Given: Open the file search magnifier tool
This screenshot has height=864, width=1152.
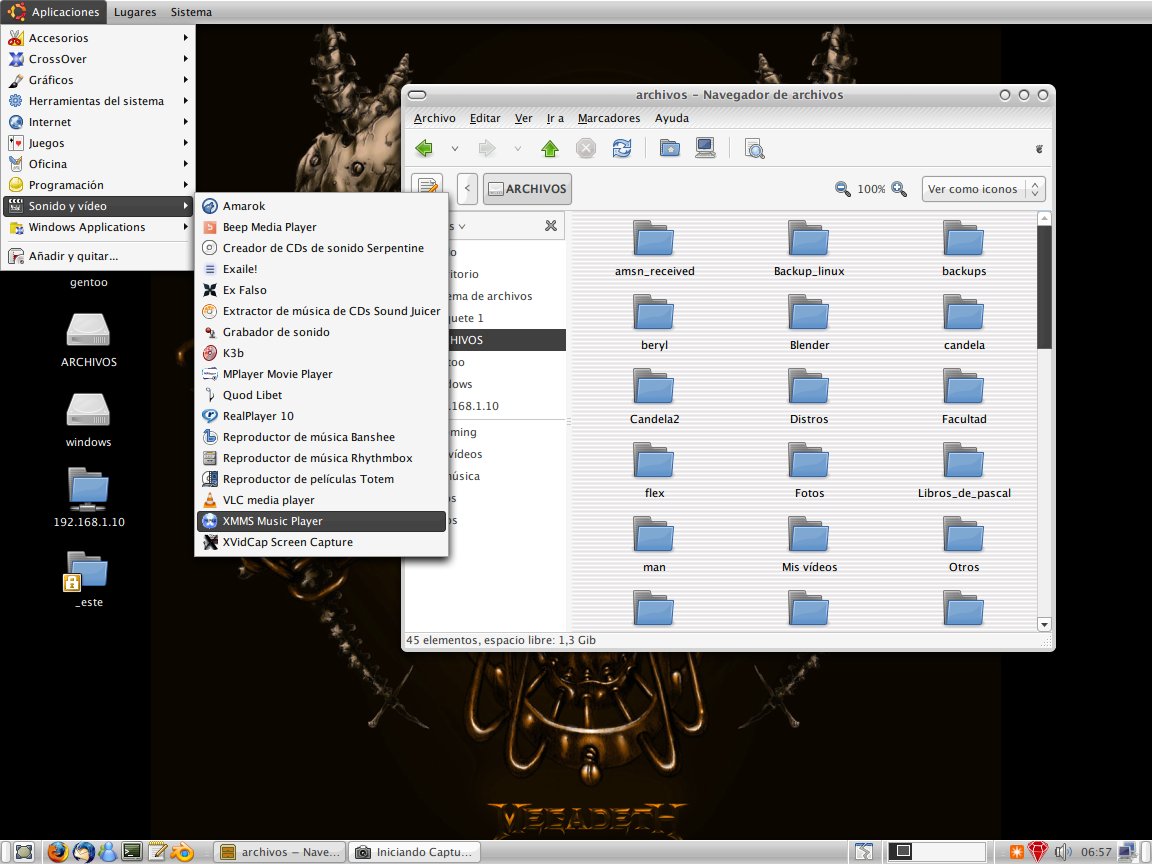Looking at the screenshot, I should (754, 149).
